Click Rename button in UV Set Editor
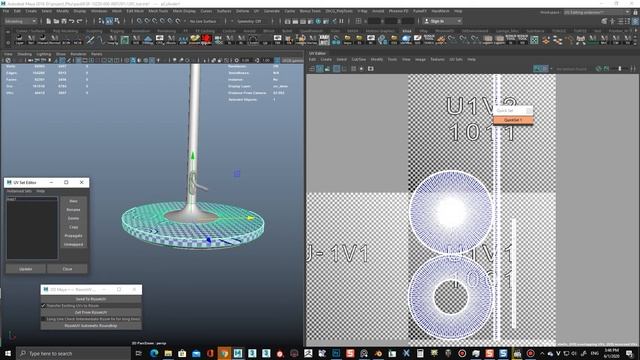The width and height of the screenshot is (640, 360). pyautogui.click(x=73, y=209)
